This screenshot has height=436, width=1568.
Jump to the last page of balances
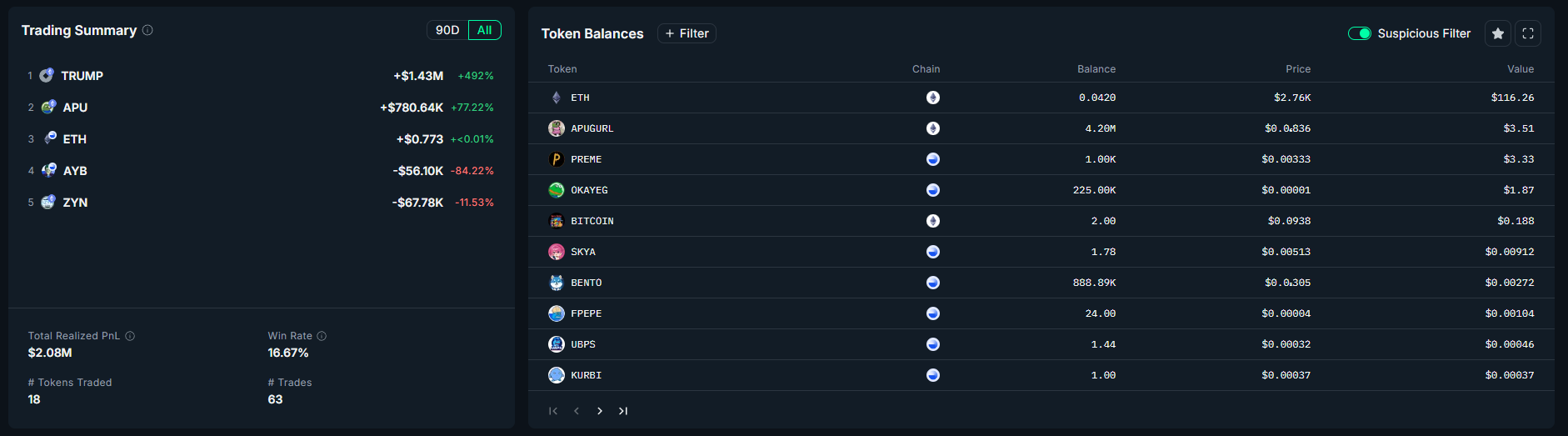tap(623, 411)
